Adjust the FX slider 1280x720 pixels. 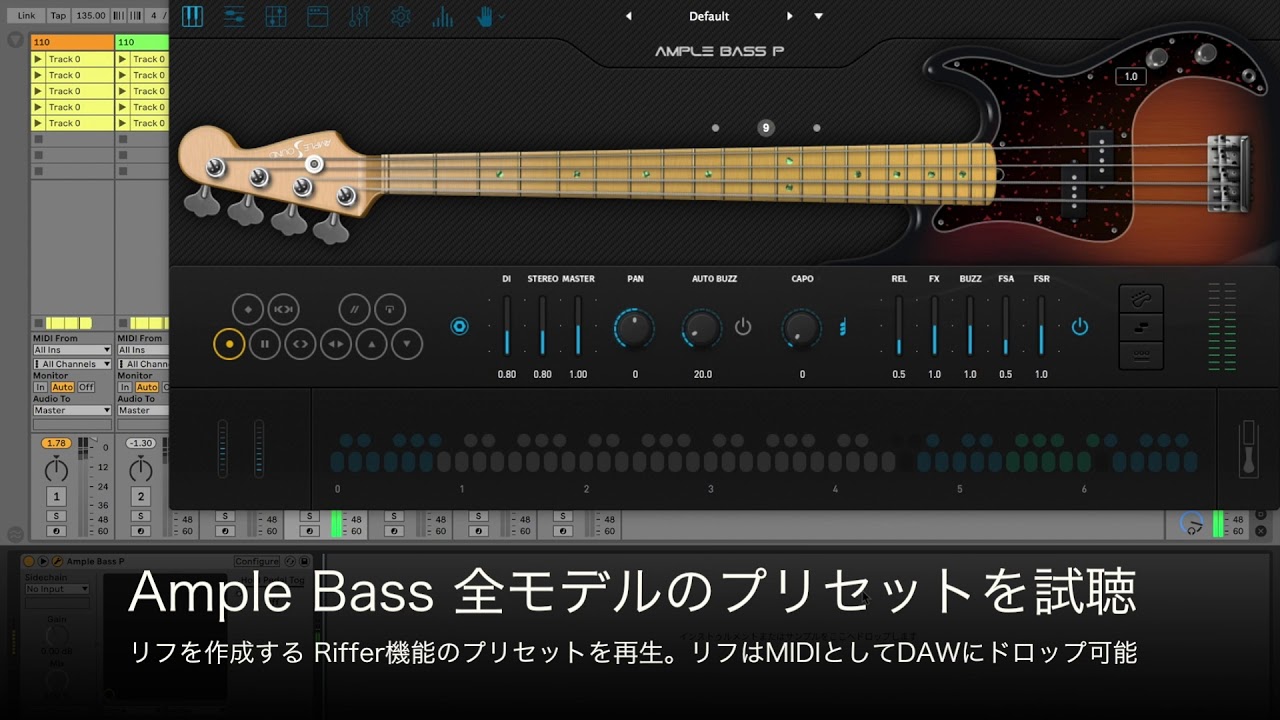point(934,326)
